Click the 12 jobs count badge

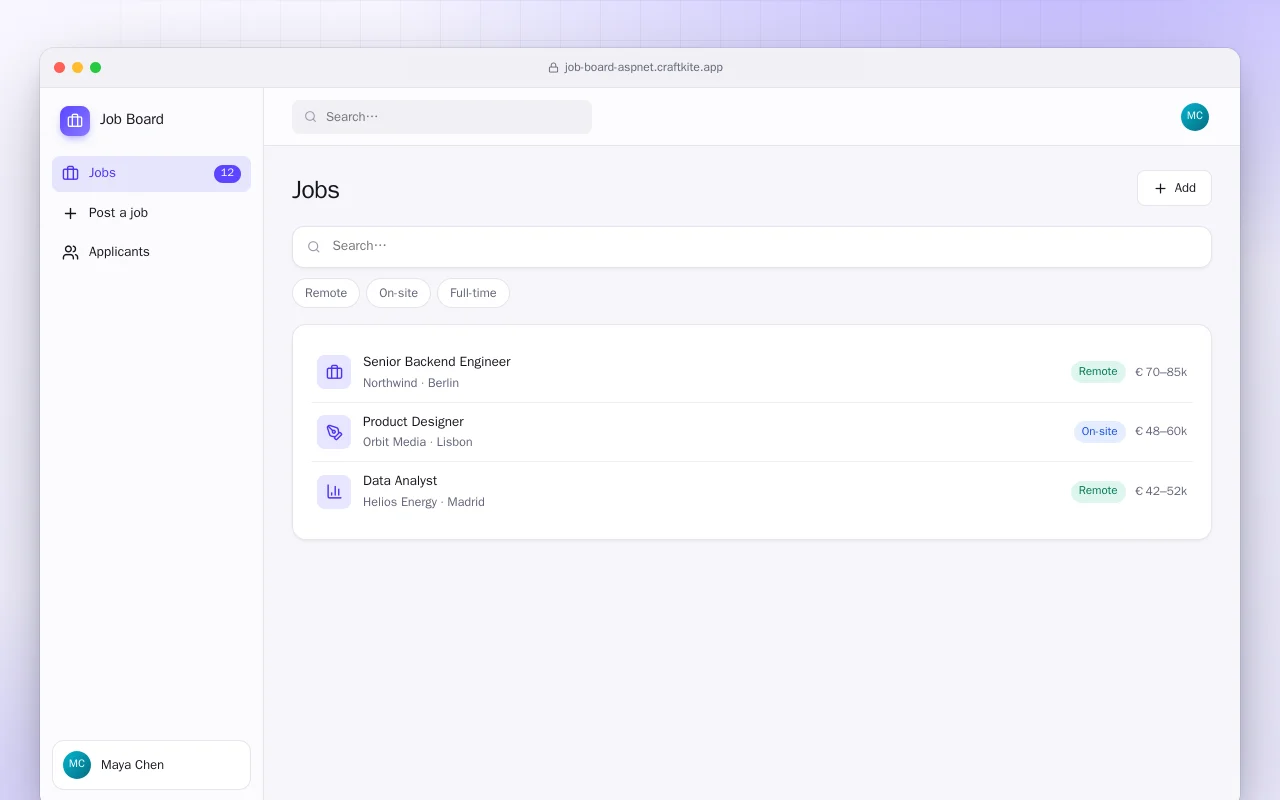pyautogui.click(x=227, y=173)
